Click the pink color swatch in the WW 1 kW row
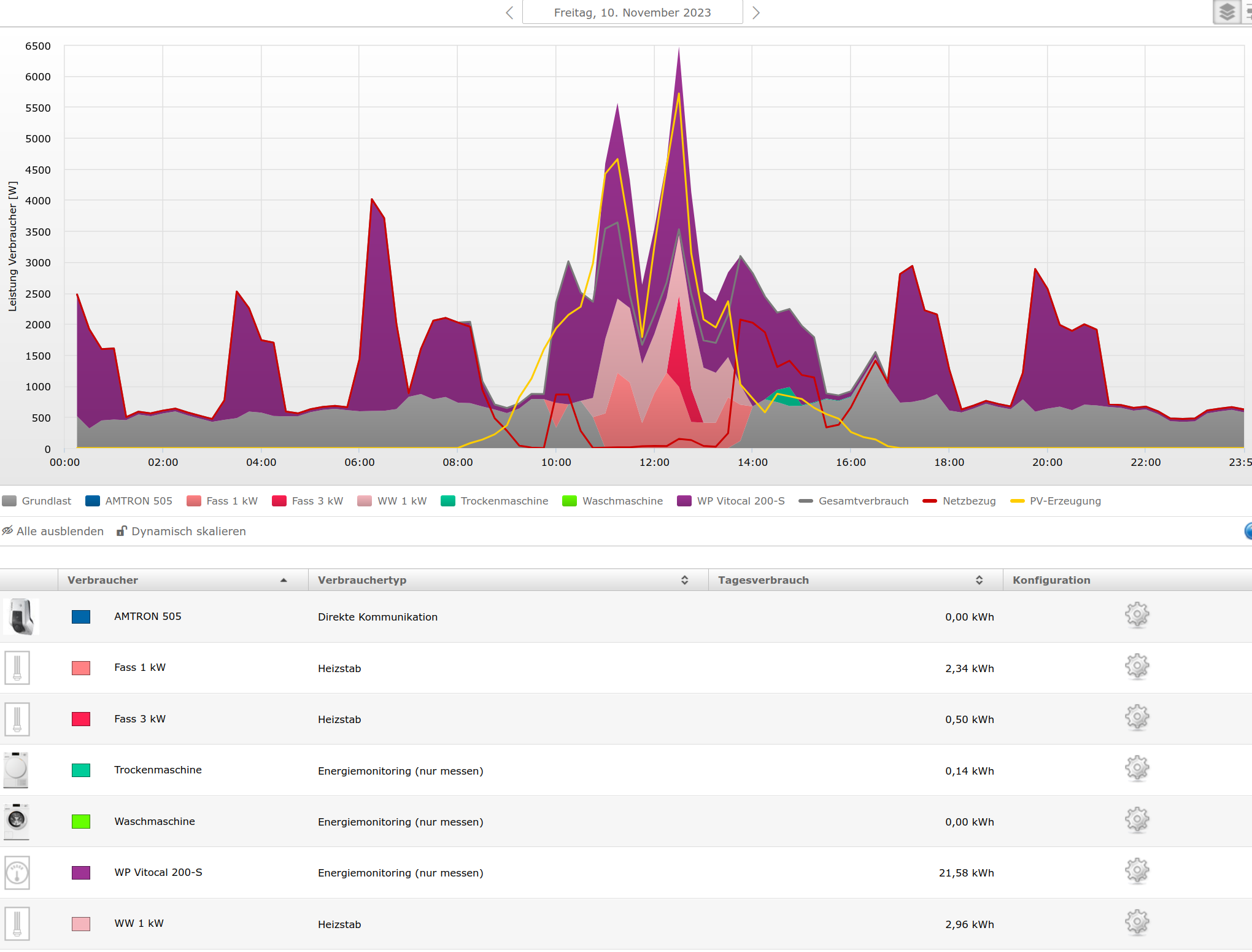Screen dimensions: 1252x952 coord(81,924)
